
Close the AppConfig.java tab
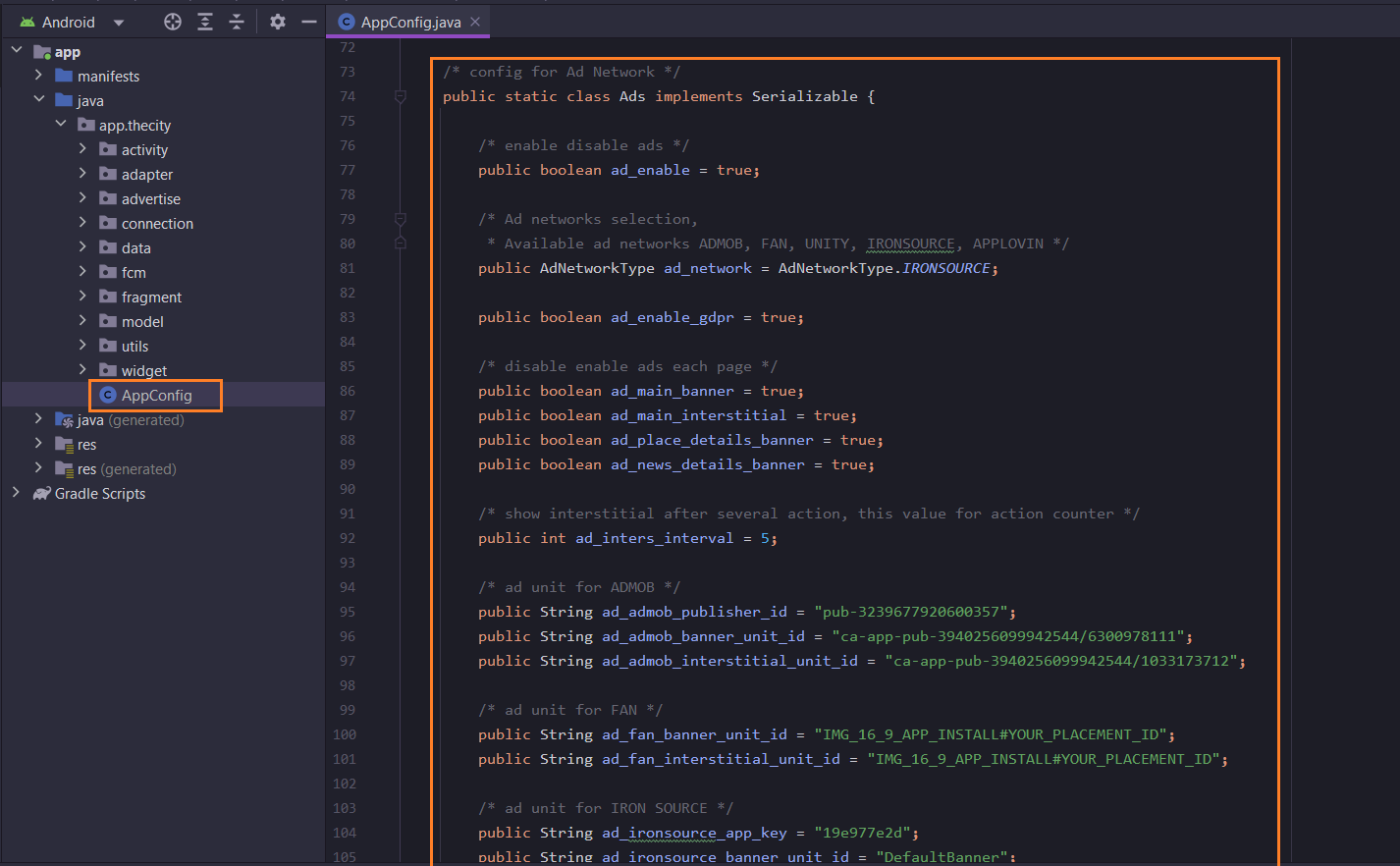pyautogui.click(x=475, y=22)
